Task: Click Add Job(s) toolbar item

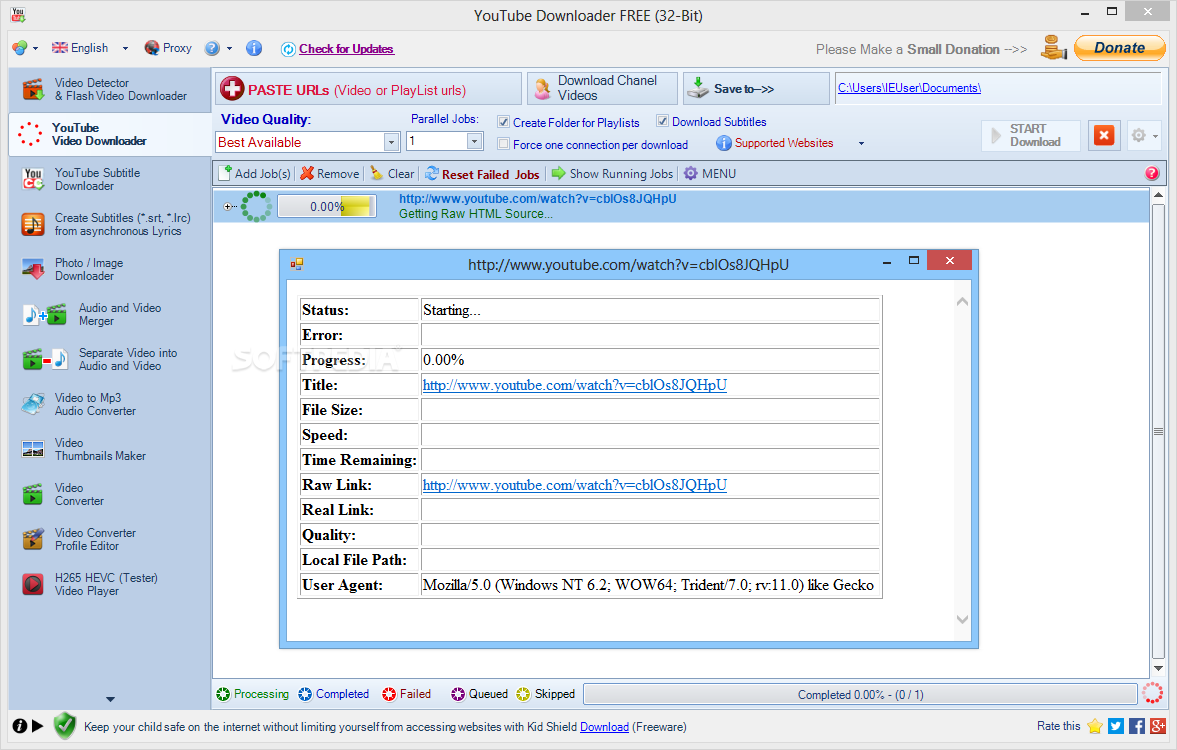Action: coord(254,174)
